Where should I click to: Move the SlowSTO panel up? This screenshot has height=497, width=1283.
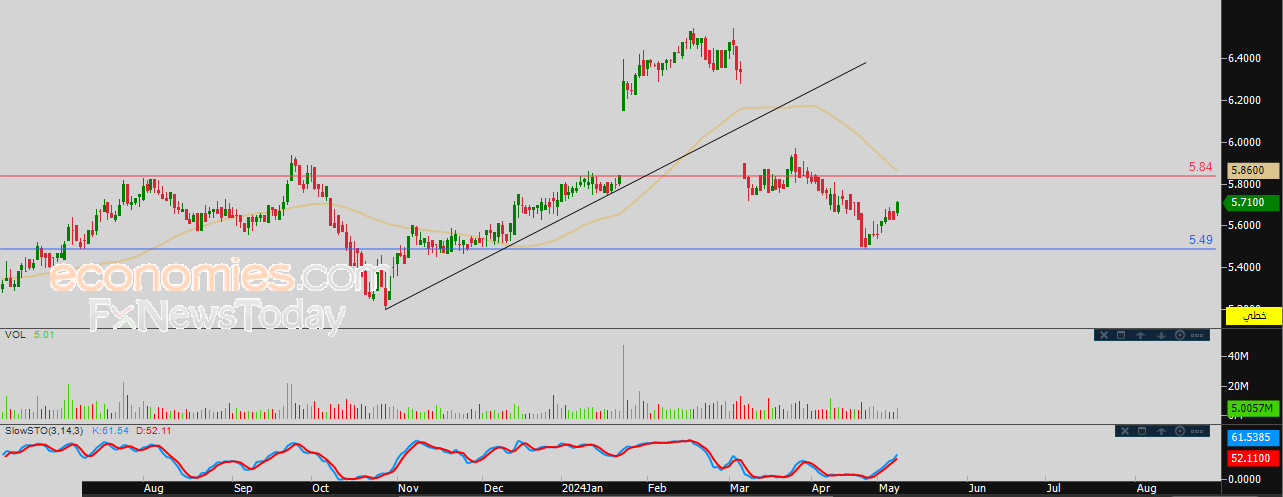click(1160, 431)
